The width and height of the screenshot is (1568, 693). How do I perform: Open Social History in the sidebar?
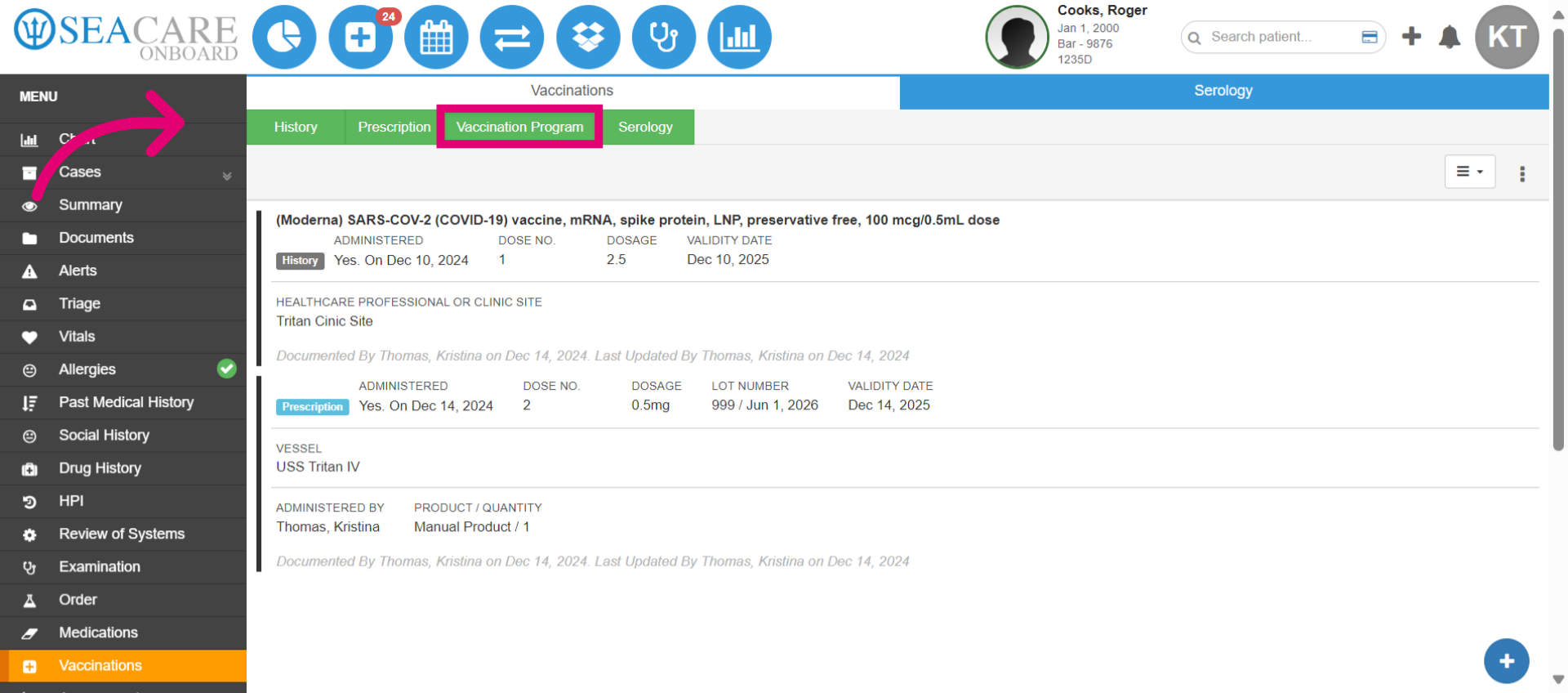(123, 436)
